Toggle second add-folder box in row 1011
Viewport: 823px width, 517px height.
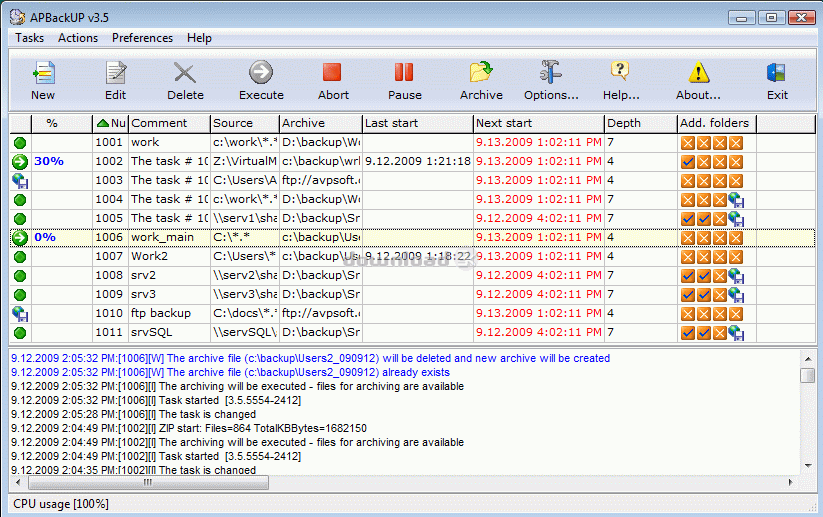[x=704, y=333]
